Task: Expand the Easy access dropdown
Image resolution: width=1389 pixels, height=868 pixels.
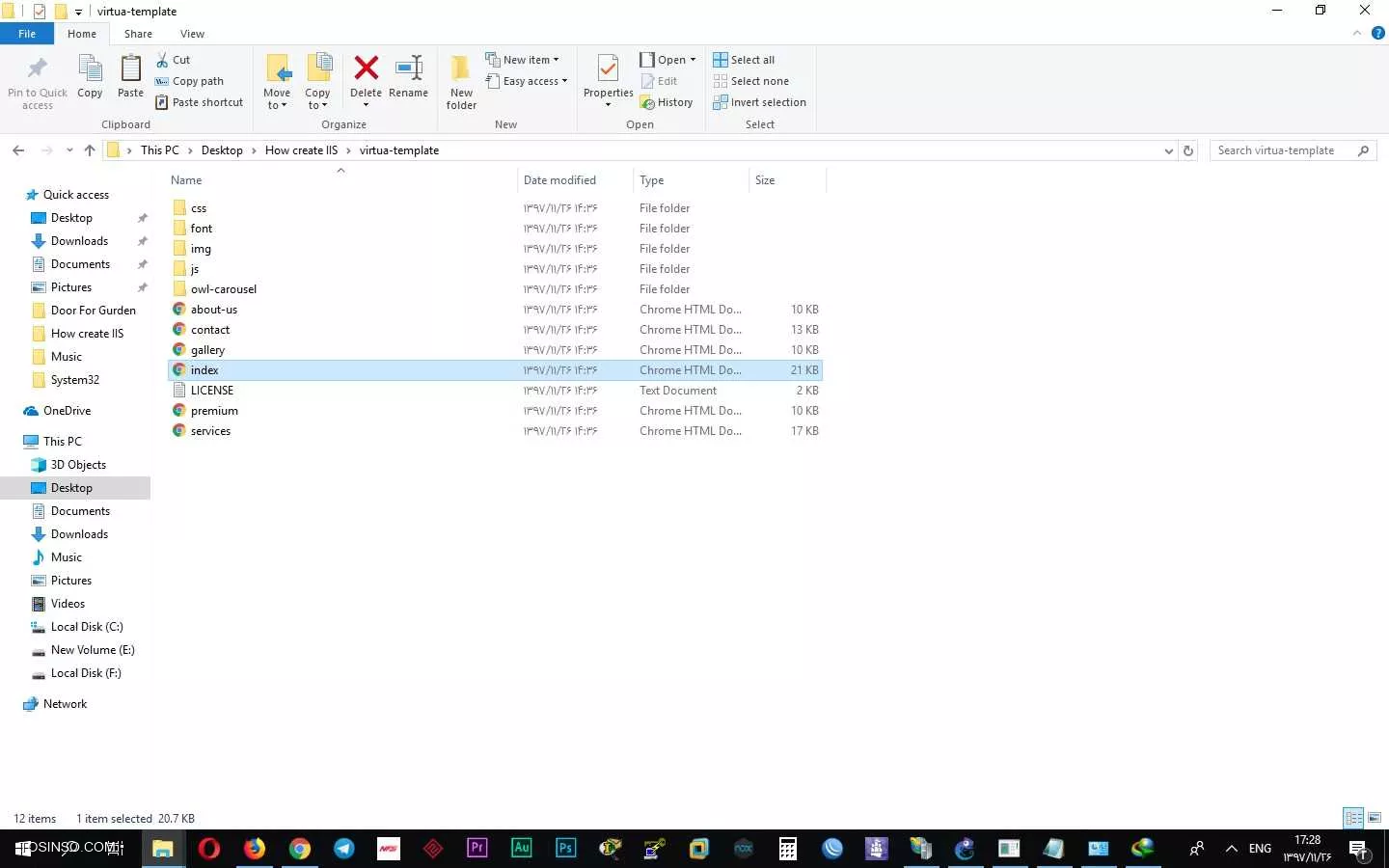Action: click(527, 81)
